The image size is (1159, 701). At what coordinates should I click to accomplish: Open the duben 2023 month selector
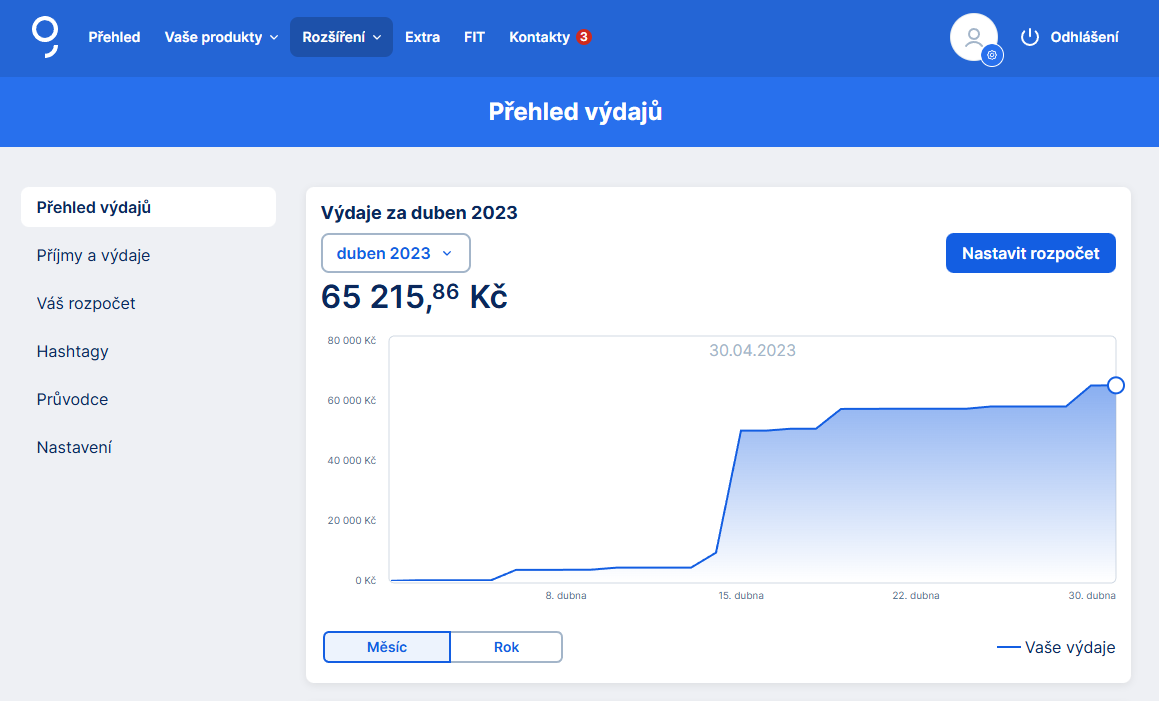[395, 253]
